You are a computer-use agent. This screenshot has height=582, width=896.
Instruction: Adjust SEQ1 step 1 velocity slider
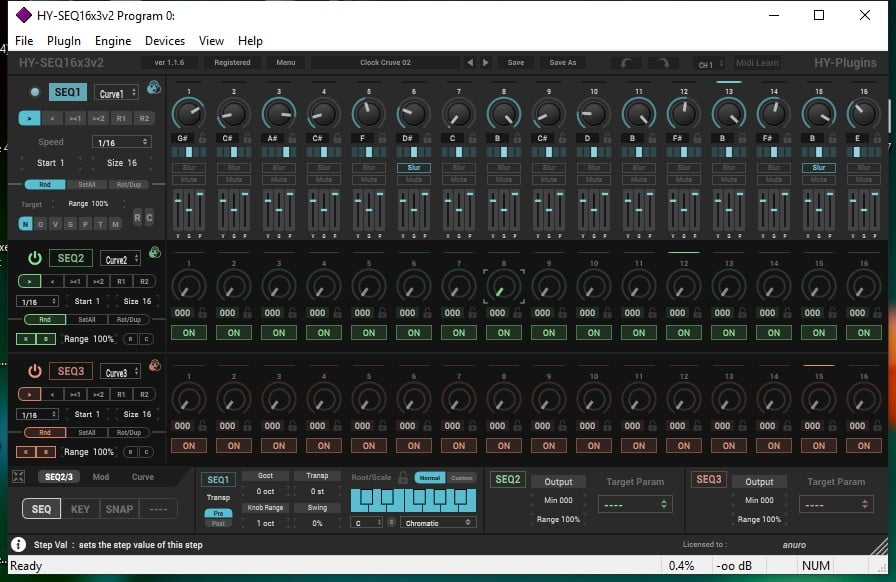coord(178,212)
